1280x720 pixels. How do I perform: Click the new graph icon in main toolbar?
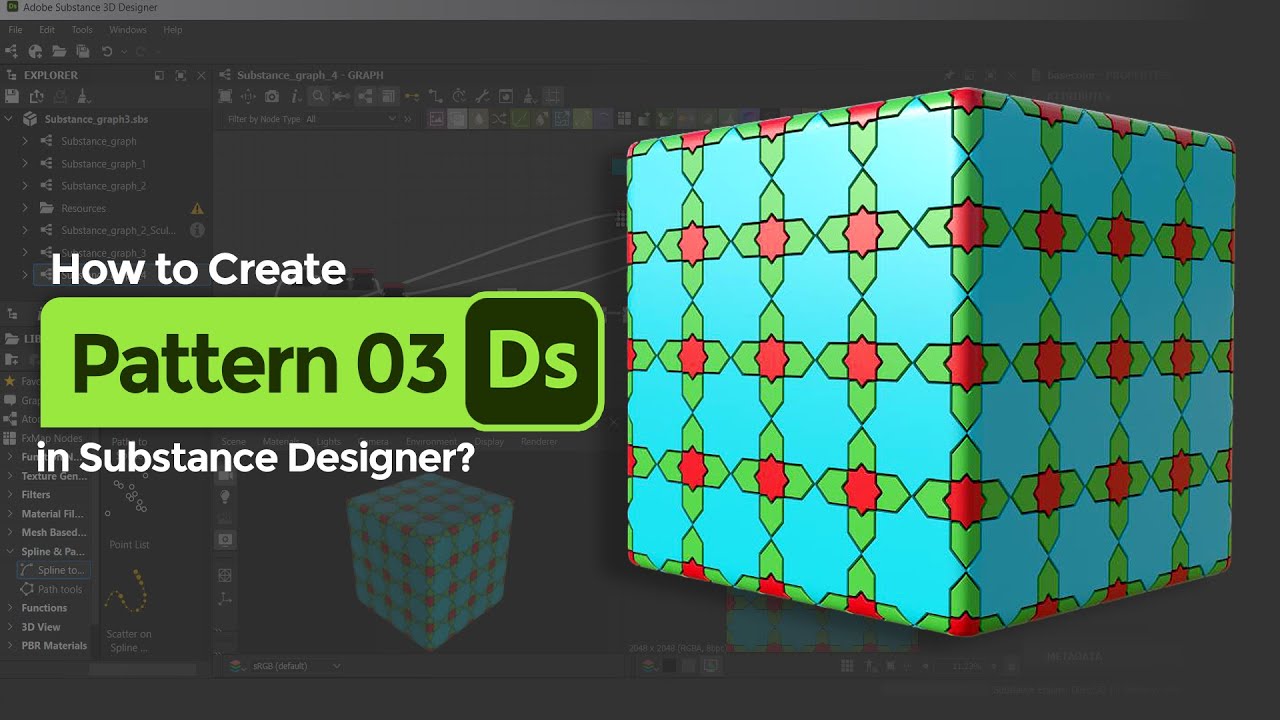tap(12, 51)
